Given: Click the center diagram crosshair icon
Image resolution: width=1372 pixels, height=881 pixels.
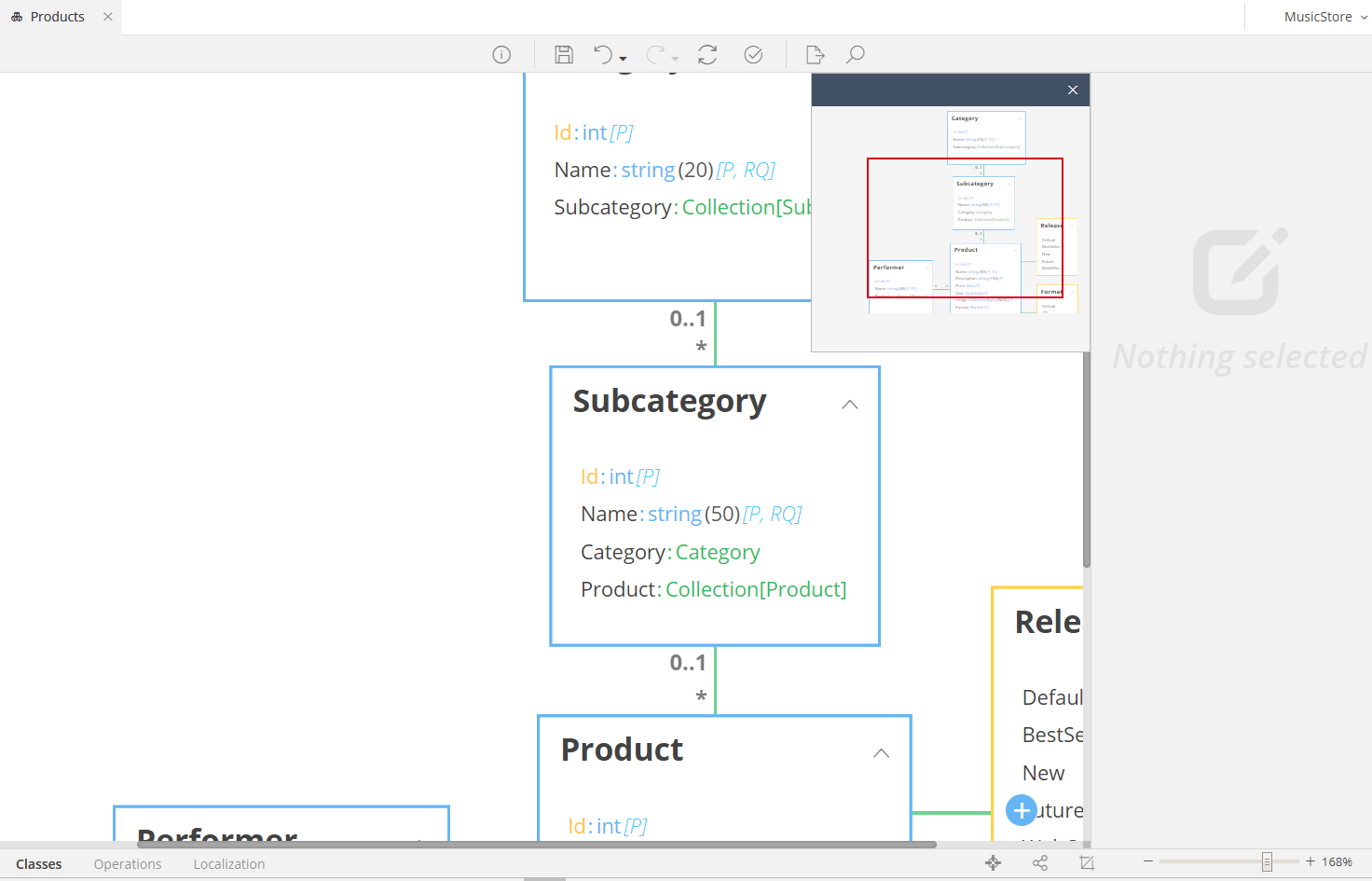Looking at the screenshot, I should pos(994,863).
